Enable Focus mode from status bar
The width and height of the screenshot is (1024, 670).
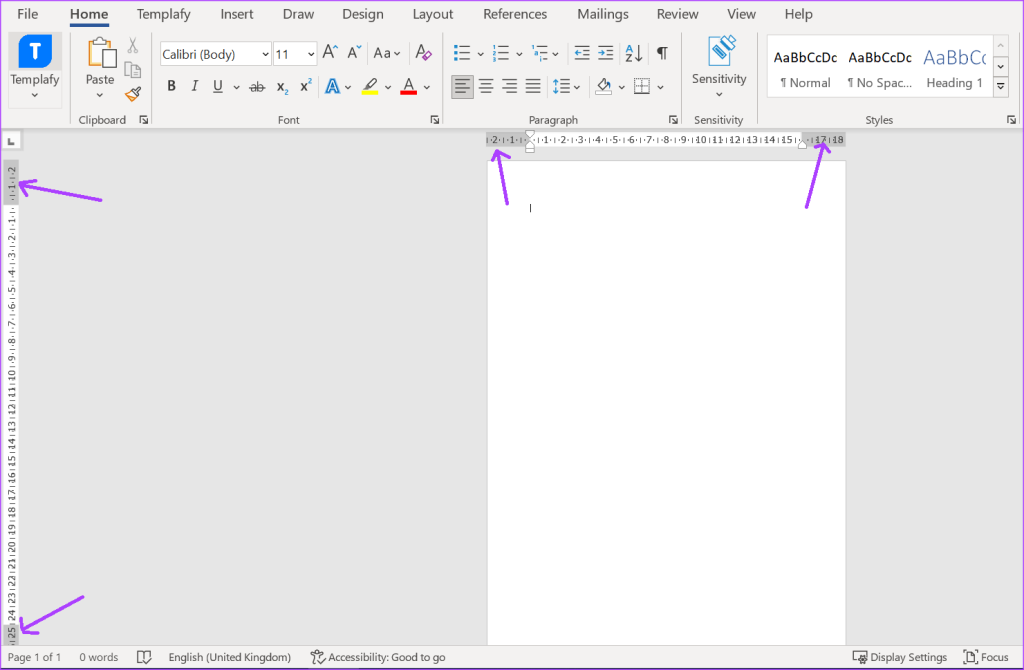pyautogui.click(x=986, y=657)
